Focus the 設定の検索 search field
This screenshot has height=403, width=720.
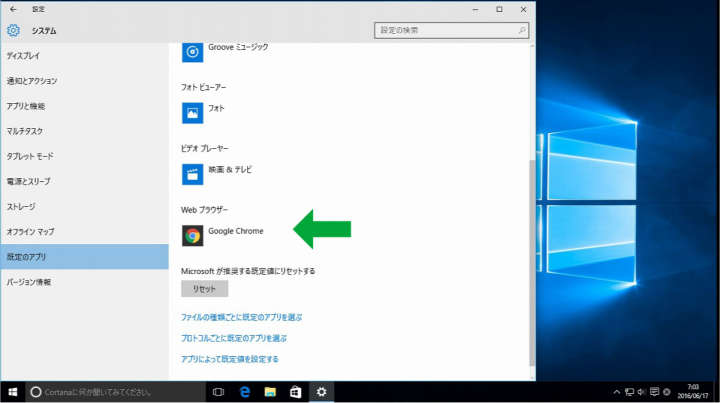[x=451, y=30]
